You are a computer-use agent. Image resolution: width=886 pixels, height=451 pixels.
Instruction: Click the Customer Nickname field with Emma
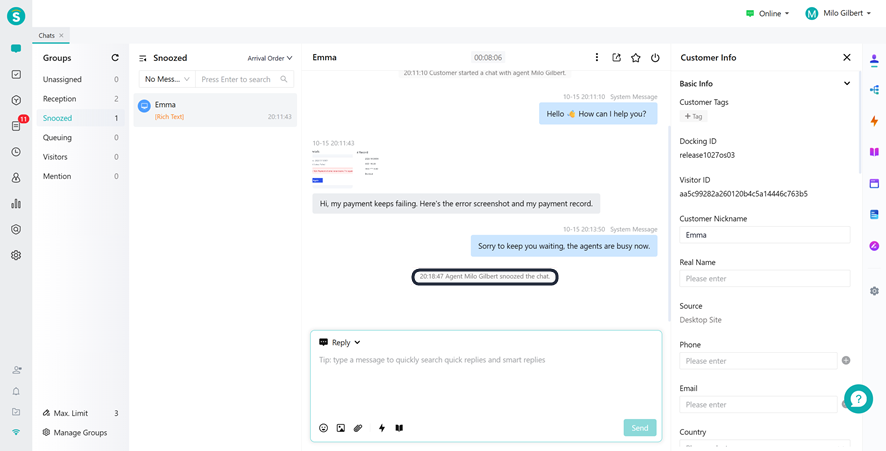(765, 235)
